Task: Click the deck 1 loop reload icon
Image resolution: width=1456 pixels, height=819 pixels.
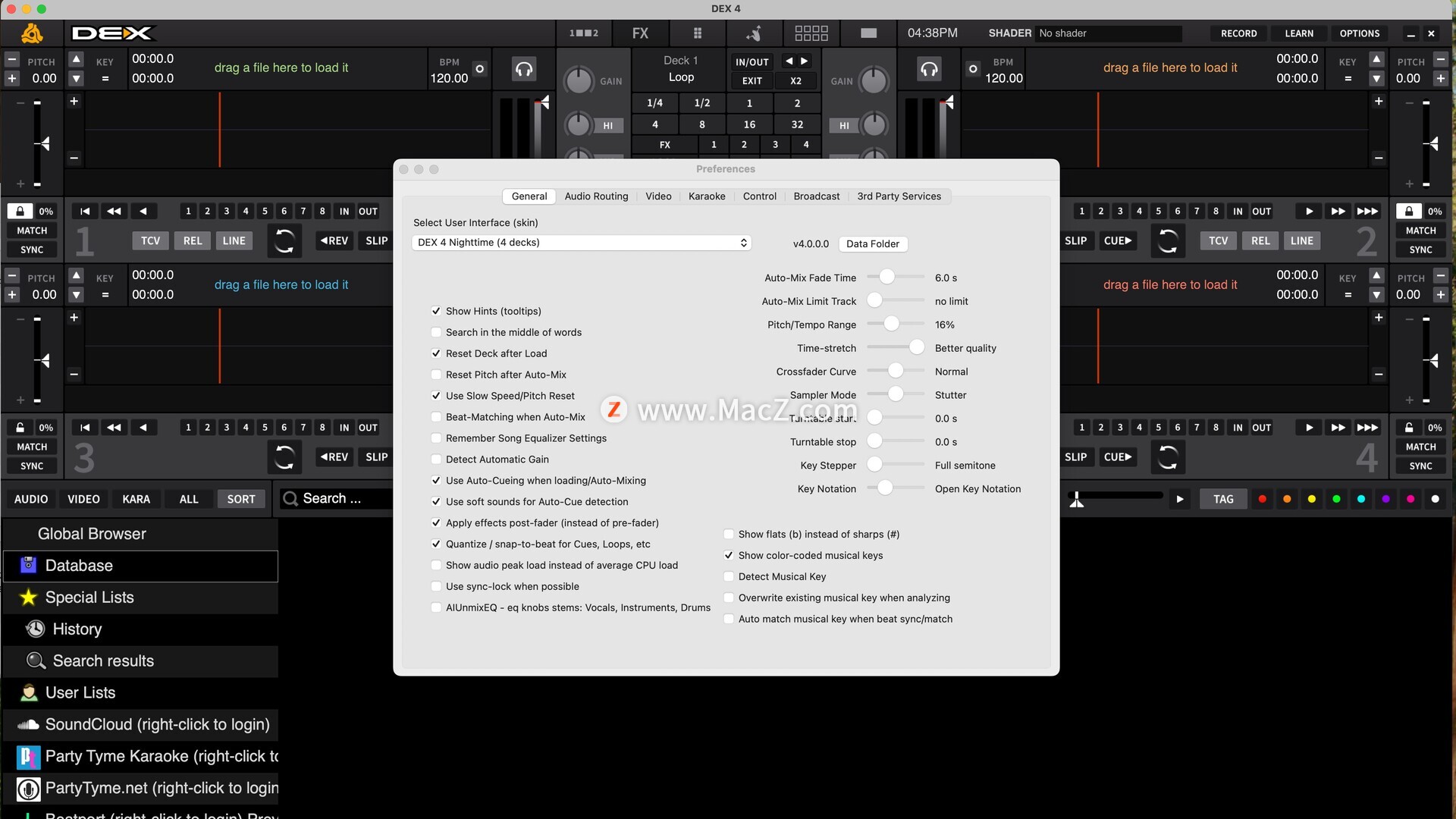Action: (x=284, y=241)
